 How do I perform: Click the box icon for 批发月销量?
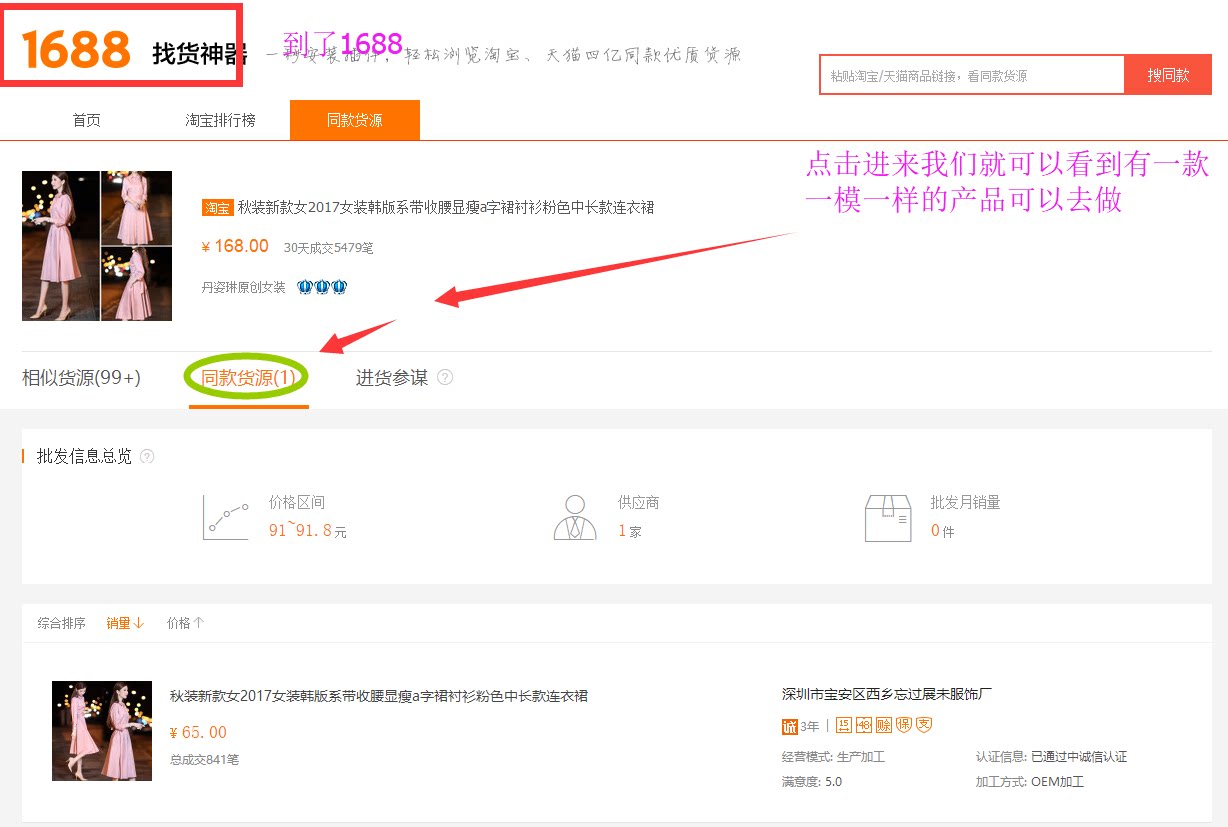tap(888, 517)
